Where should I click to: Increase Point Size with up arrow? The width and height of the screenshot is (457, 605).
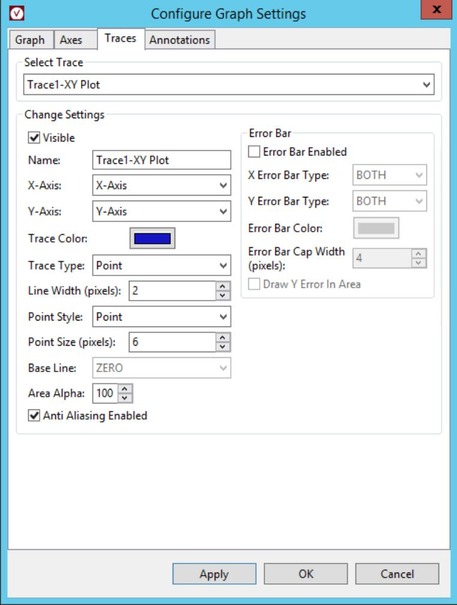pyautogui.click(x=223, y=337)
